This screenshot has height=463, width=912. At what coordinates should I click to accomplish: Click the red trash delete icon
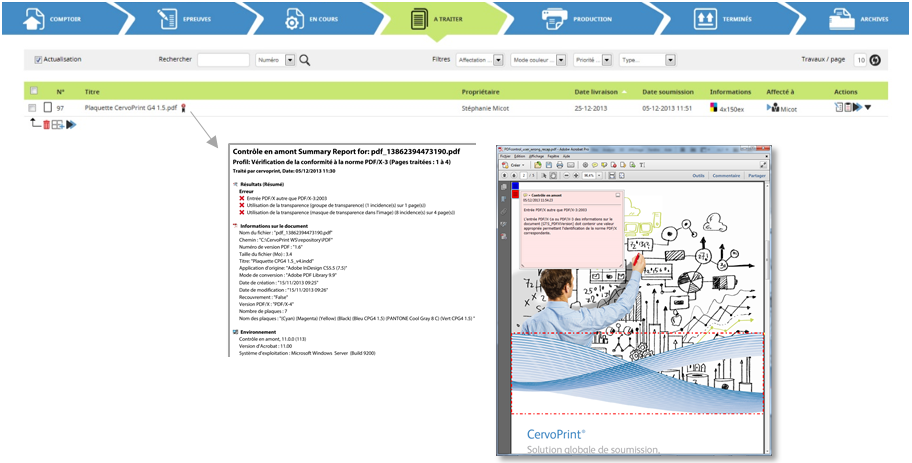(x=46, y=124)
